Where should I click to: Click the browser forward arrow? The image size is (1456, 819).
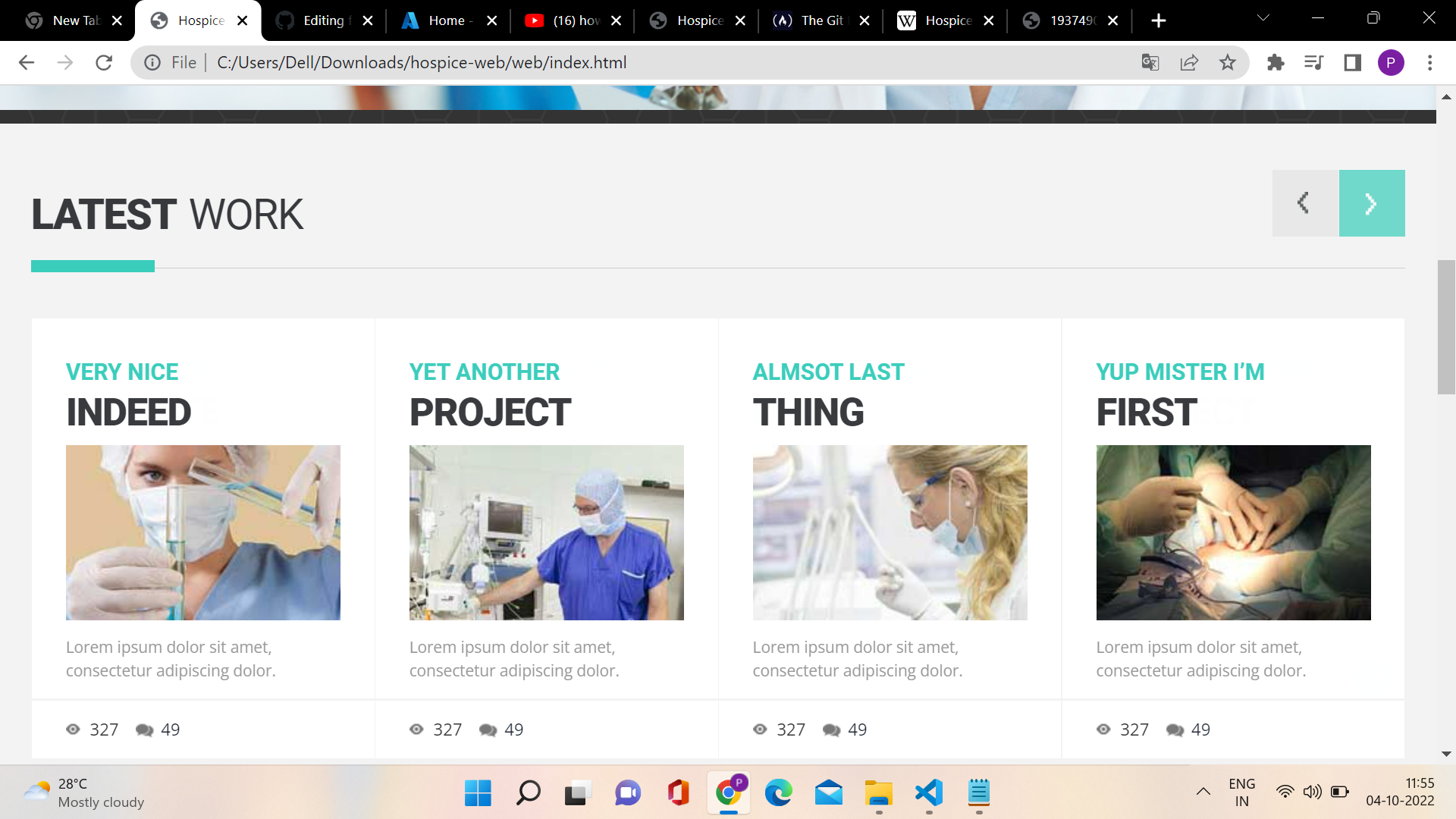(65, 63)
